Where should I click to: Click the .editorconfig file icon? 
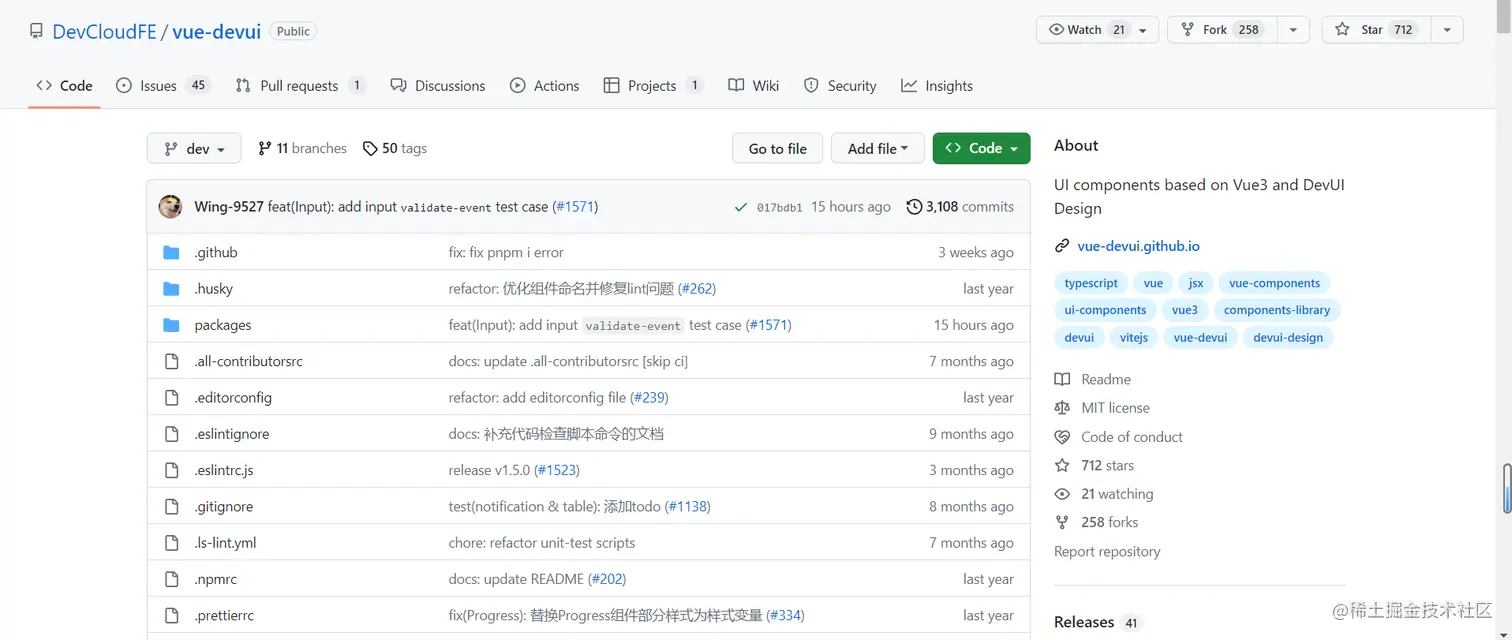point(171,397)
